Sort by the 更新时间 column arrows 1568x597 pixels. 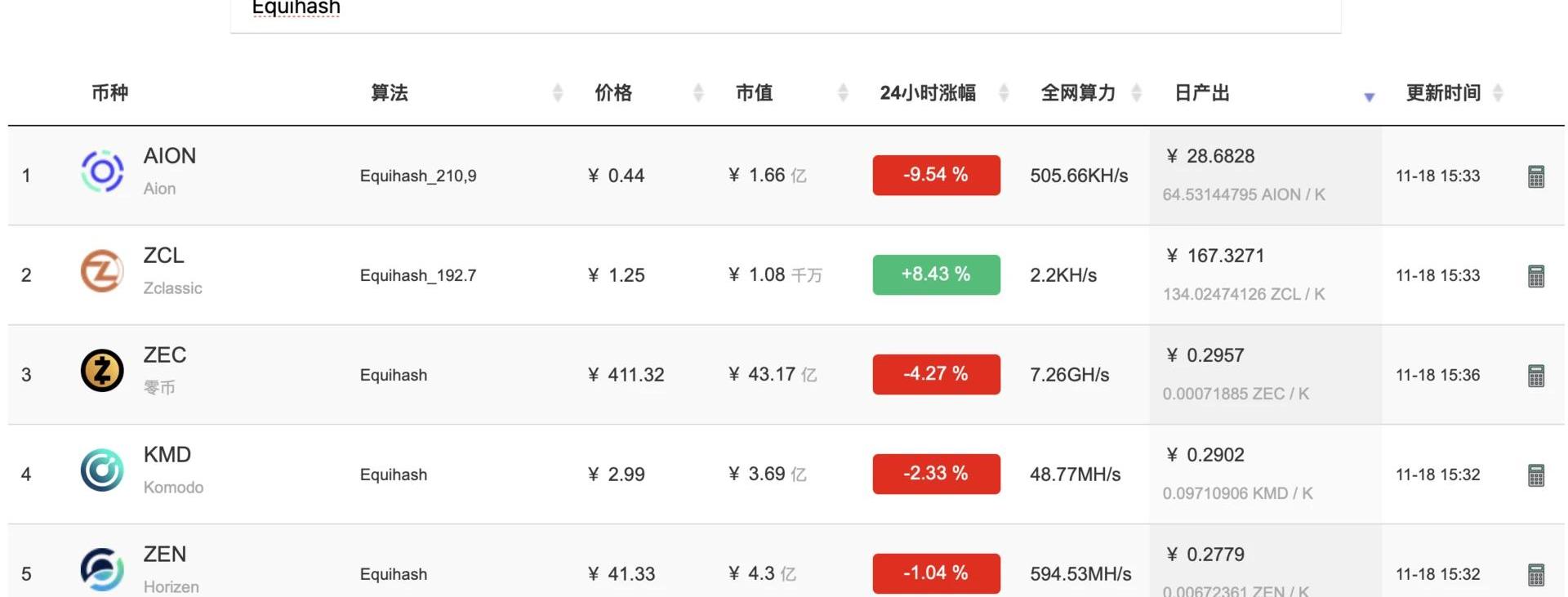tap(1498, 93)
